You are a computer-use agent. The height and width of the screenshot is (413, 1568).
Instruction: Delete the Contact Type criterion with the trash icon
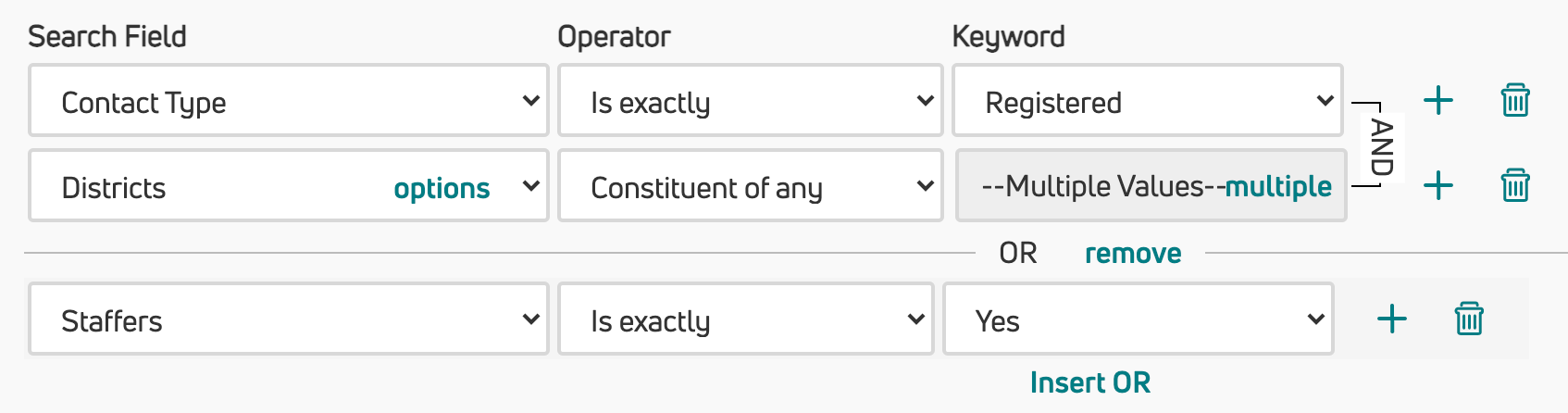tap(1515, 100)
